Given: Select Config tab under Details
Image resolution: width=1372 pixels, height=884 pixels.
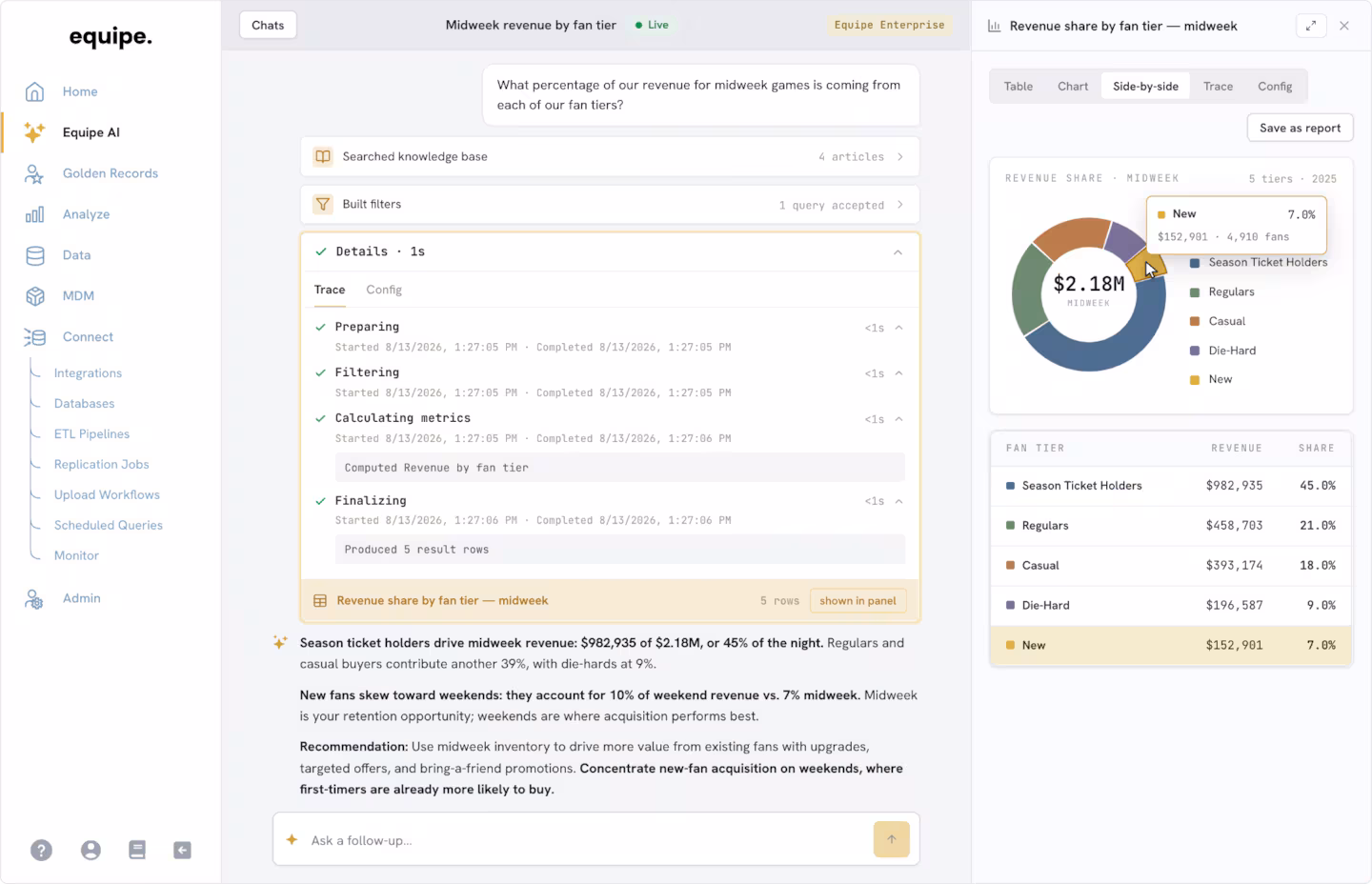Looking at the screenshot, I should [x=384, y=290].
